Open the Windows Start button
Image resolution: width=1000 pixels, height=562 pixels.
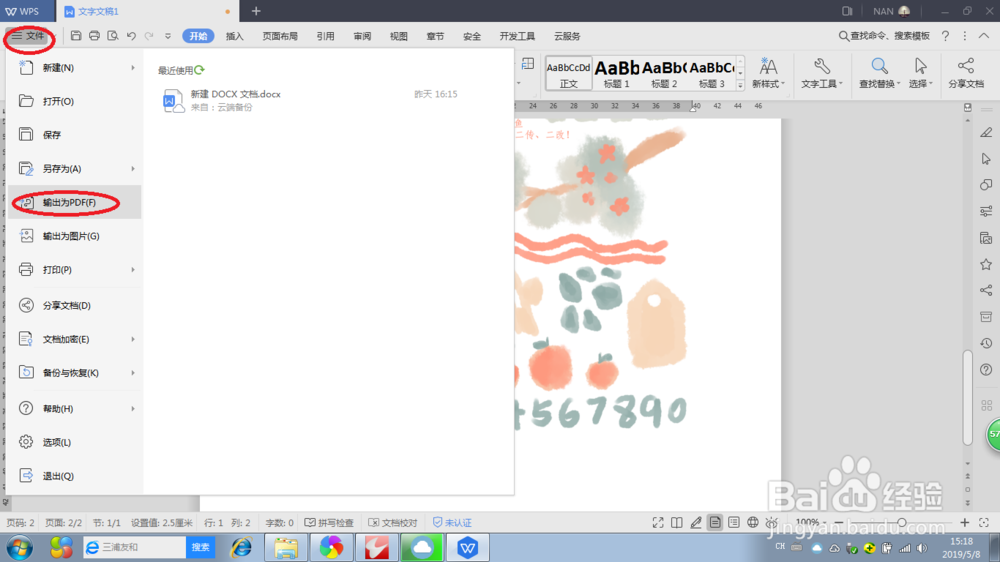click(20, 547)
